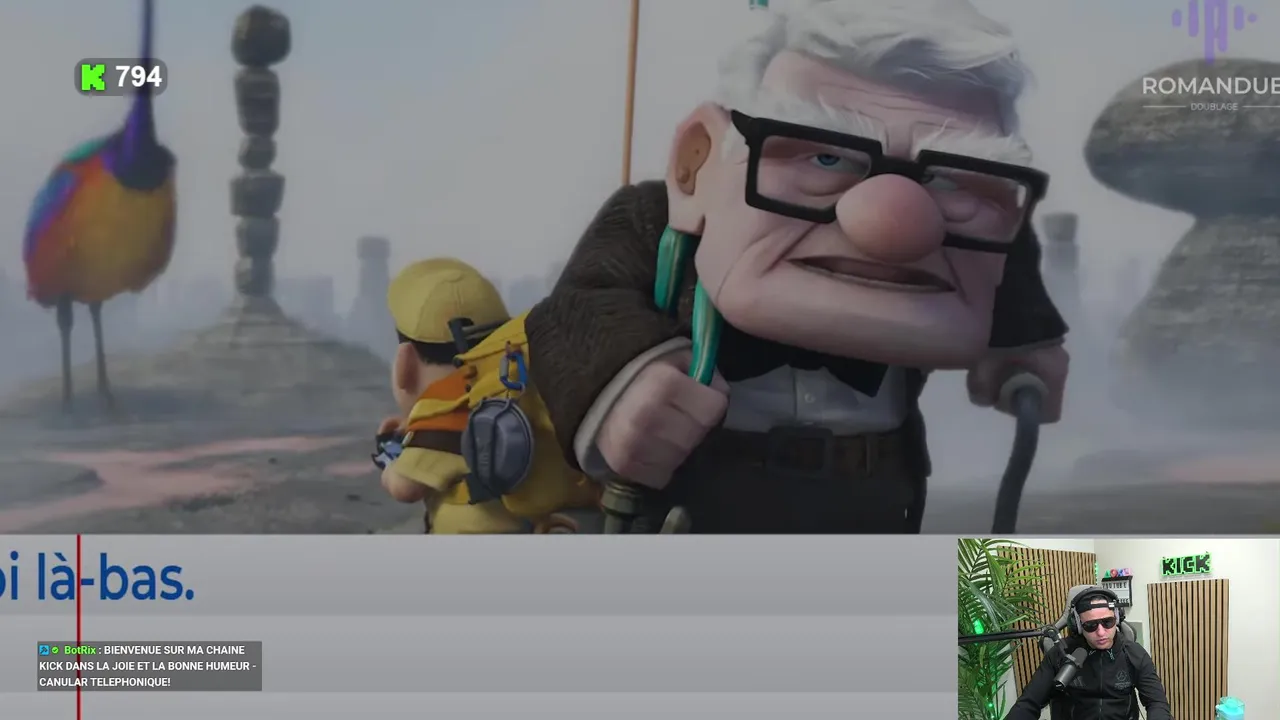Viewport: 1280px width, 720px height.
Task: Click the green Kick viewer count icon
Action: pyautogui.click(x=93, y=77)
